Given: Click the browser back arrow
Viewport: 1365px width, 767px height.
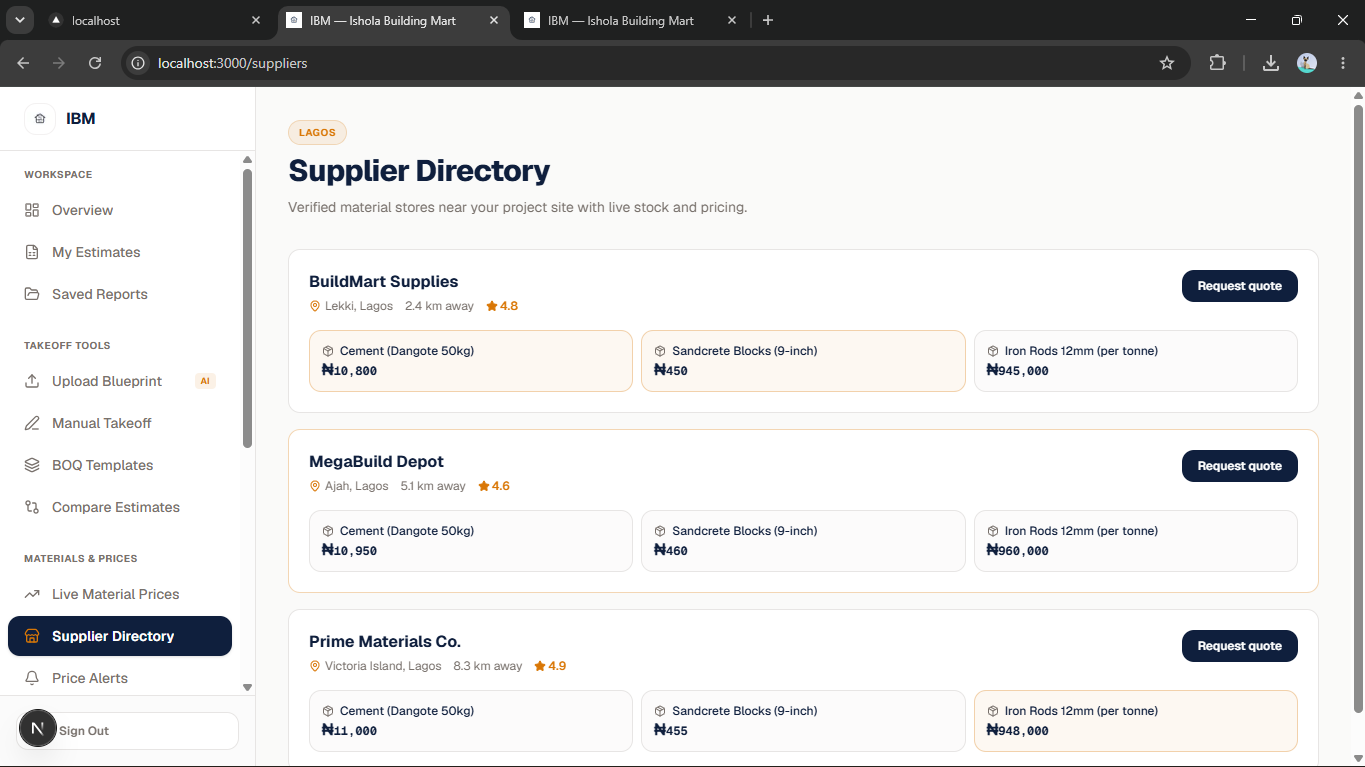Looking at the screenshot, I should [x=23, y=63].
